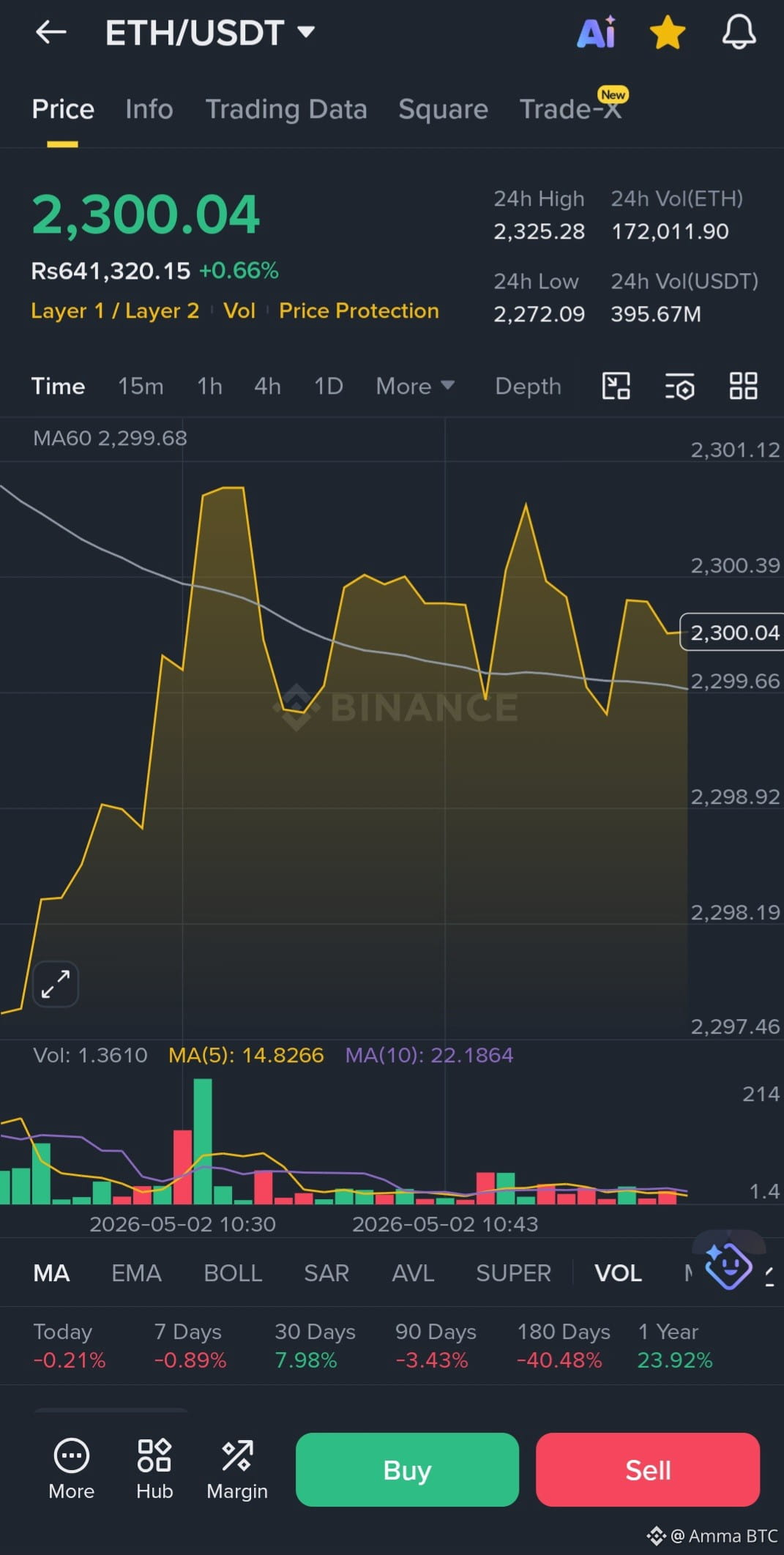Toggle the VOL sub-indicator

point(618,1273)
